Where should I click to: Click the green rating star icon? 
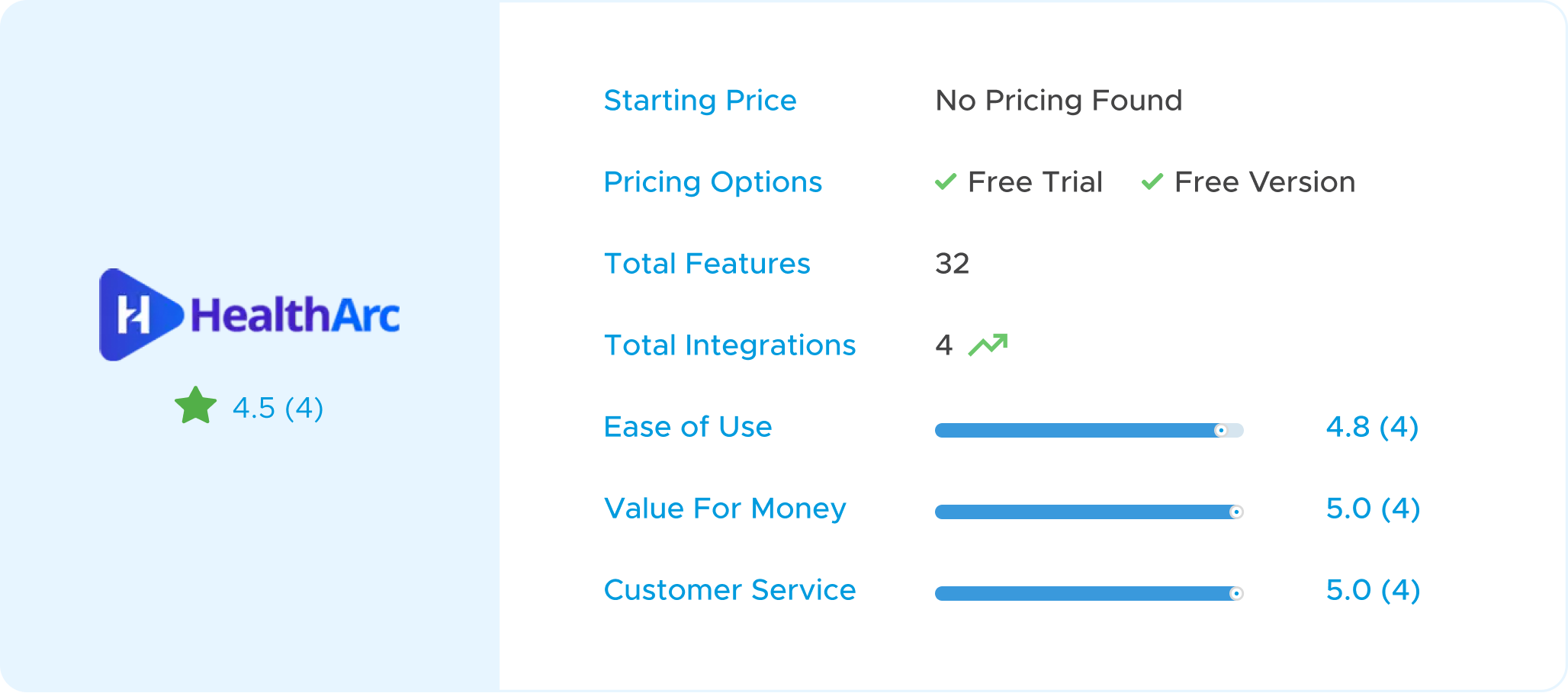pyautogui.click(x=196, y=406)
